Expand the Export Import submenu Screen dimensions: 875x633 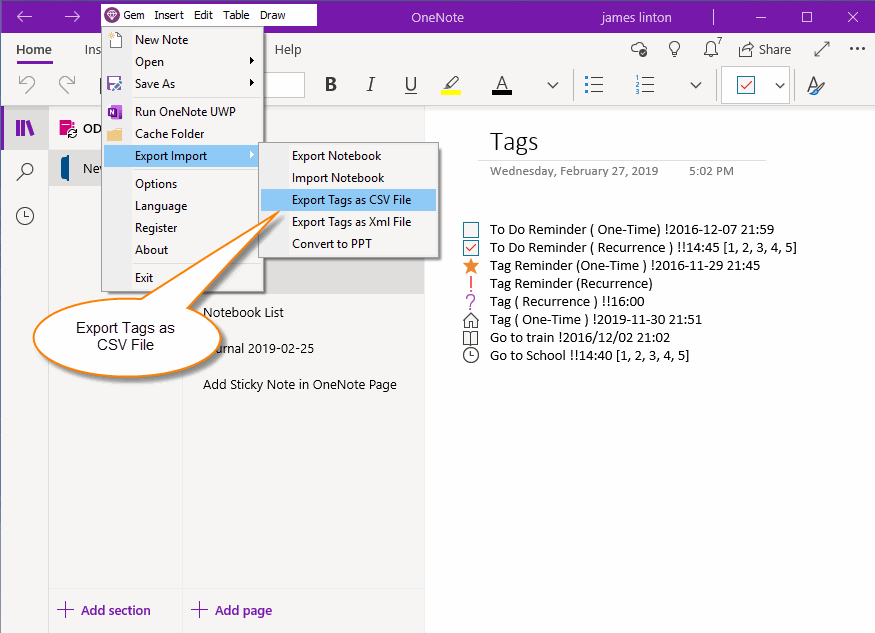tap(183, 156)
